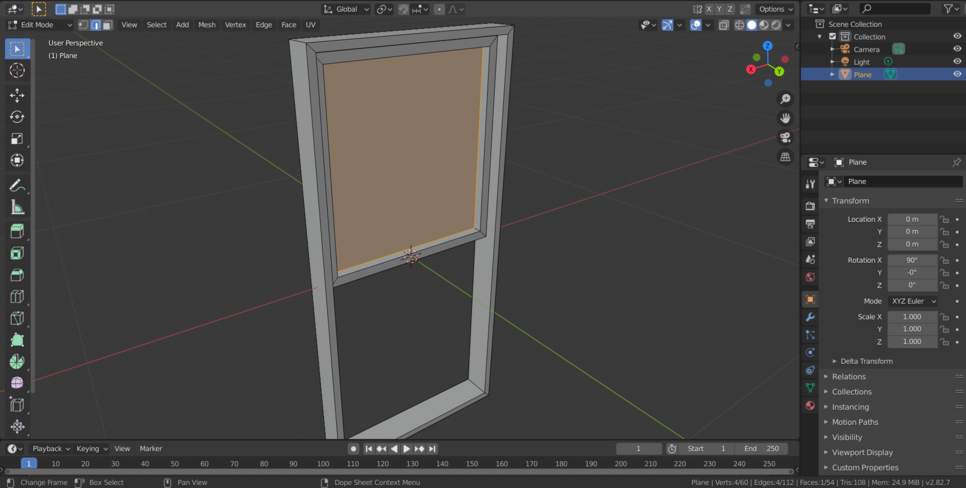The image size is (966, 488).
Task: Select the Poly Build tool
Action: (x=17, y=340)
